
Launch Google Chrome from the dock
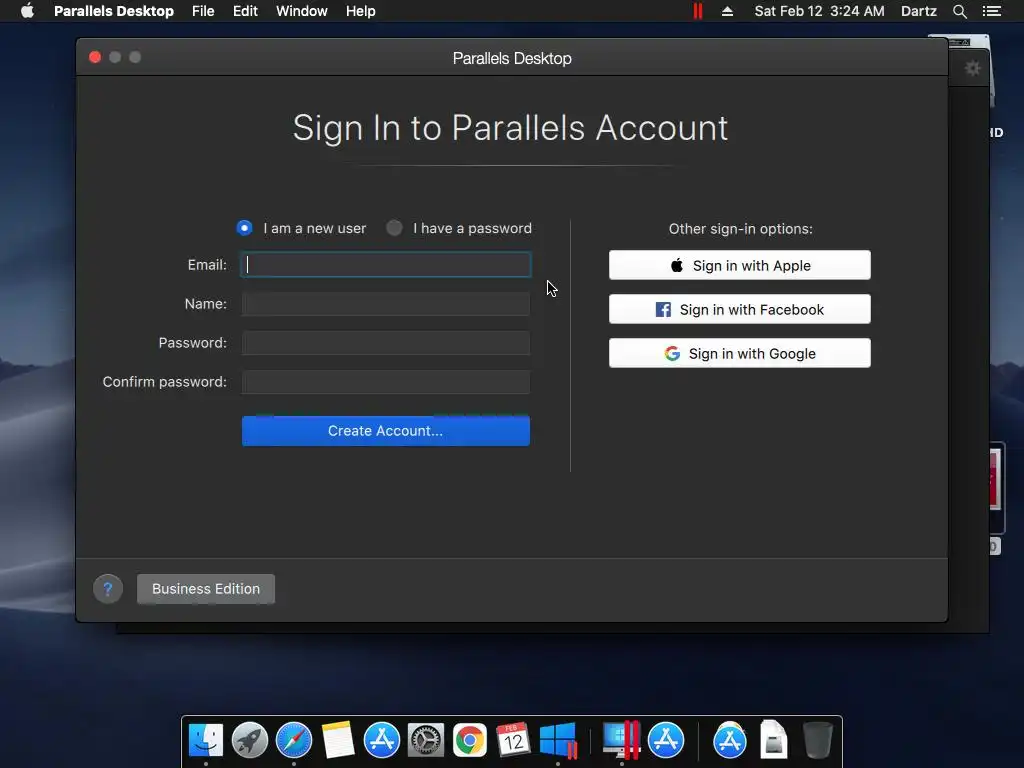point(470,740)
